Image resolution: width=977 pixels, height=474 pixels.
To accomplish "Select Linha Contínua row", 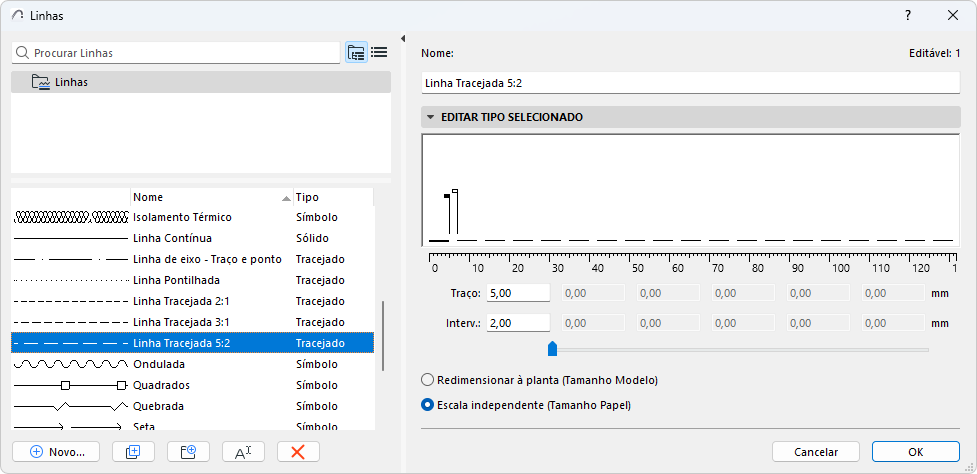I will click(x=193, y=239).
